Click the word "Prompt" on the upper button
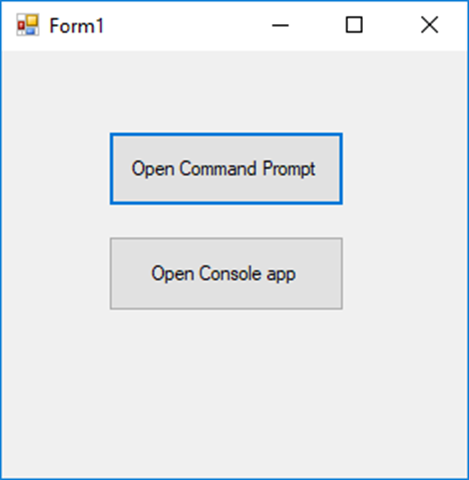The width and height of the screenshot is (469, 480). tap(289, 169)
